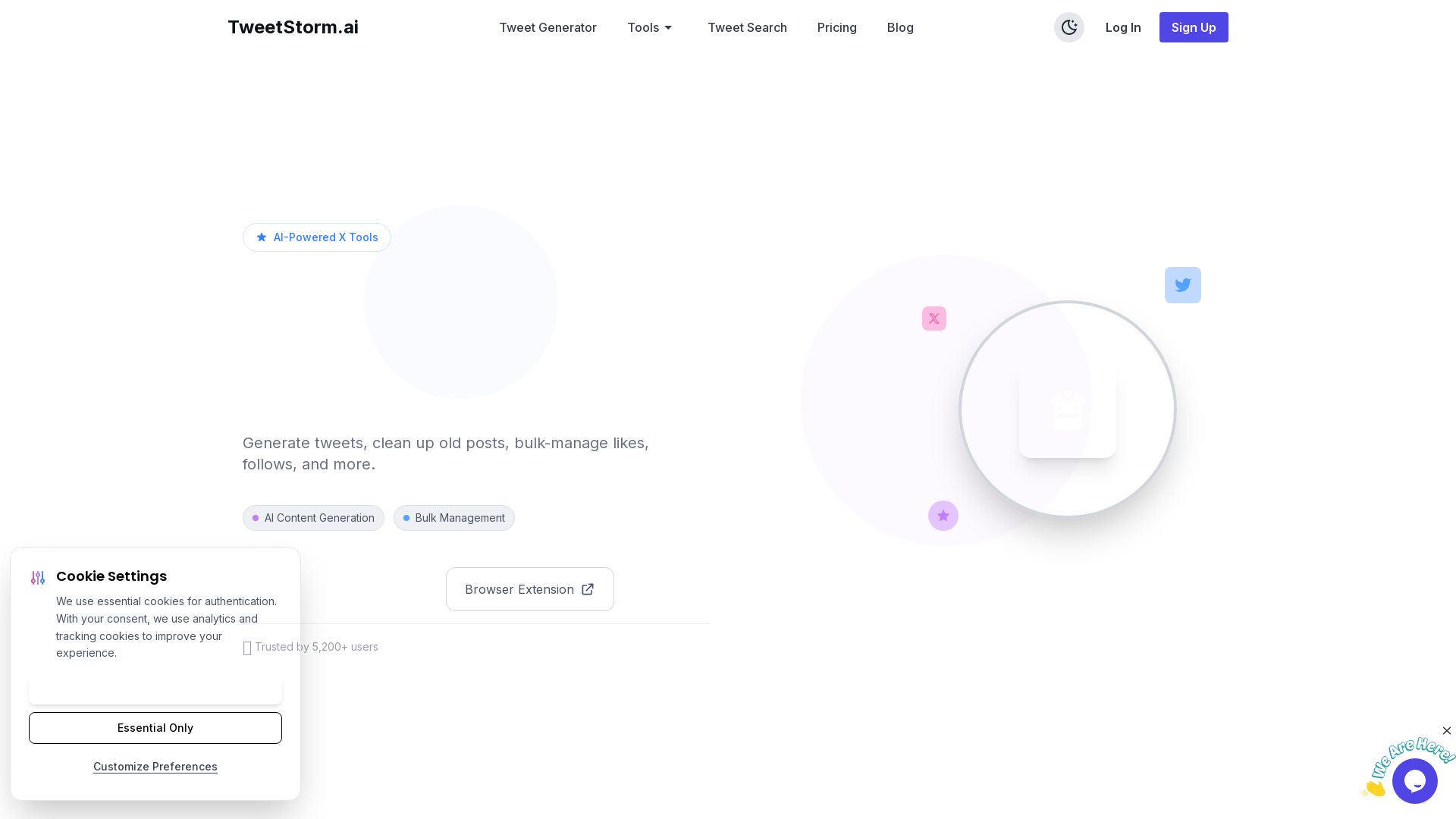Click the Trusted by 5,200+ users text
This screenshot has height=819, width=1456.
pos(316,647)
